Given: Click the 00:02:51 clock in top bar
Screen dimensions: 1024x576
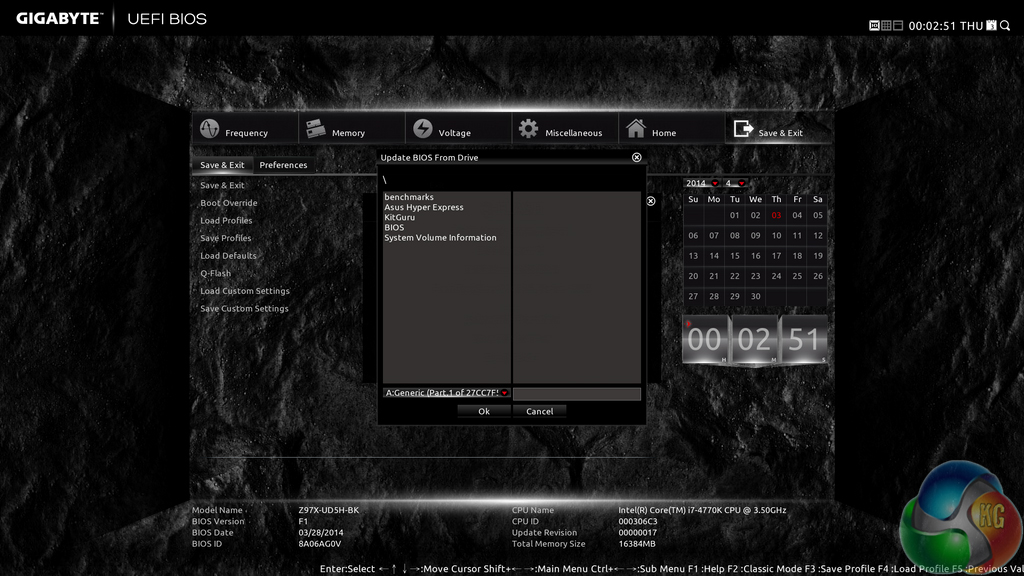Looking at the screenshot, I should (x=932, y=26).
